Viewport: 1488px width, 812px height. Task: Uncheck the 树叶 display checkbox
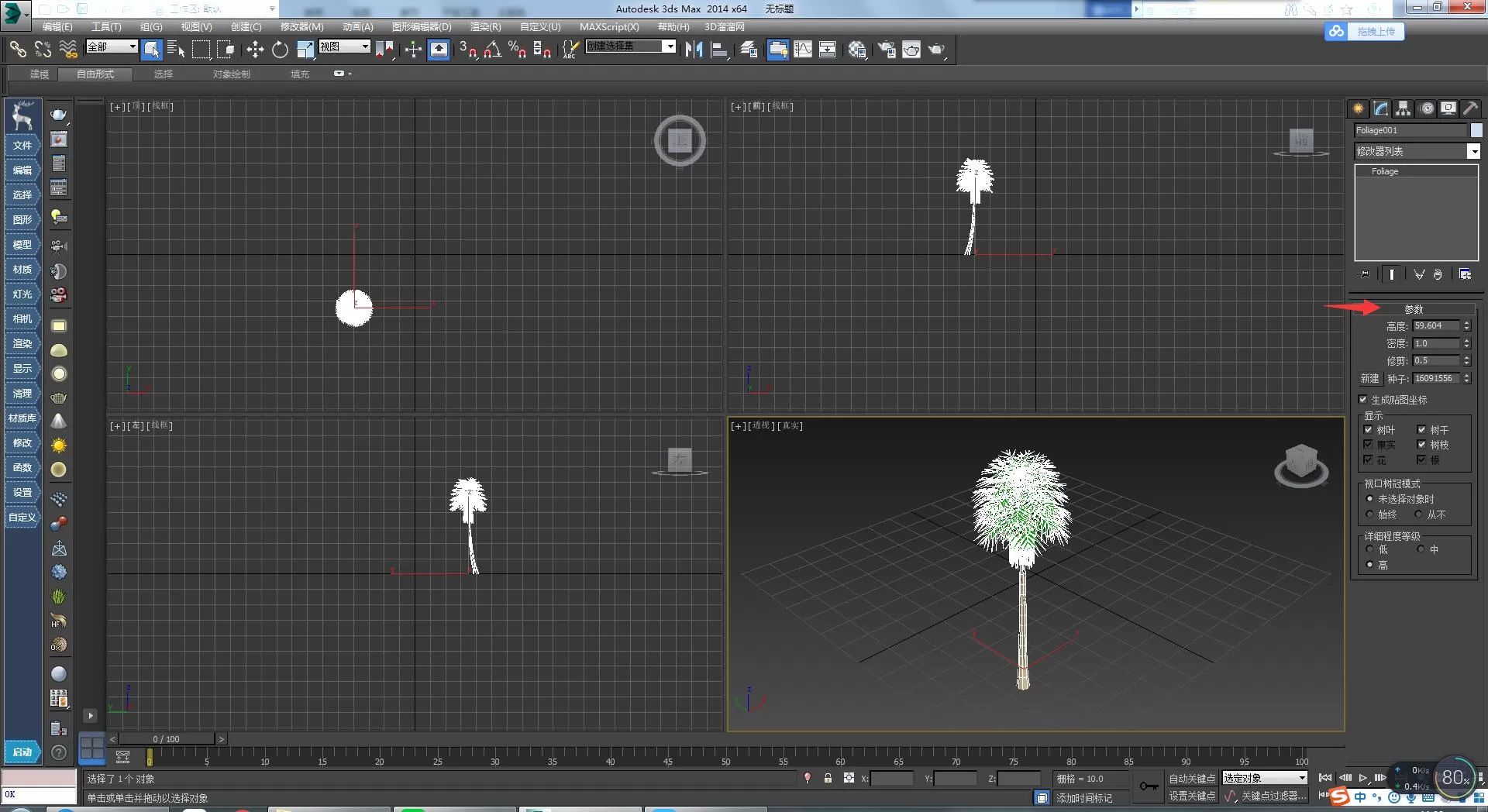pyautogui.click(x=1369, y=429)
